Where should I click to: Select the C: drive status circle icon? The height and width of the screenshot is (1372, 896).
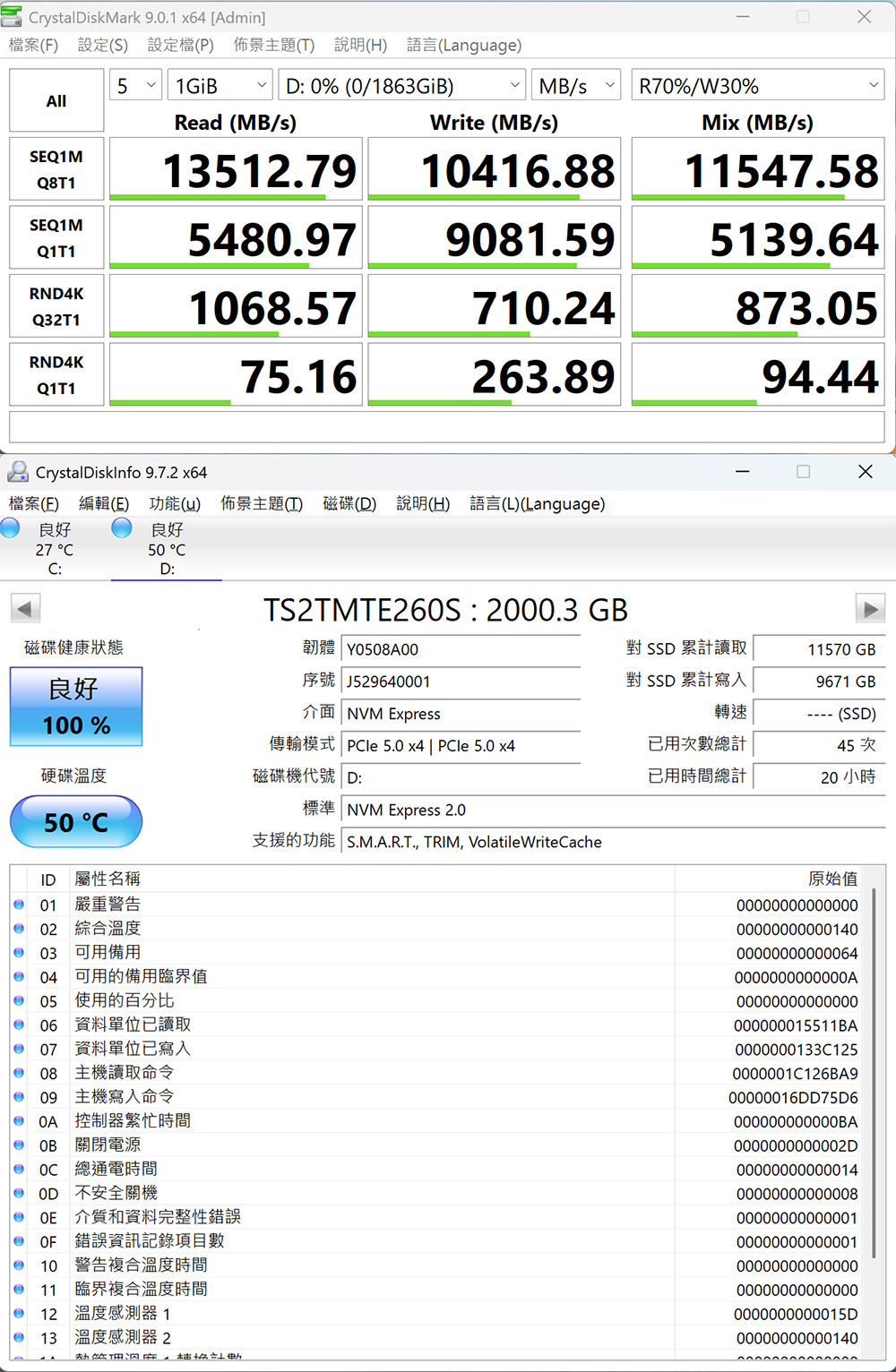pyautogui.click(x=11, y=528)
